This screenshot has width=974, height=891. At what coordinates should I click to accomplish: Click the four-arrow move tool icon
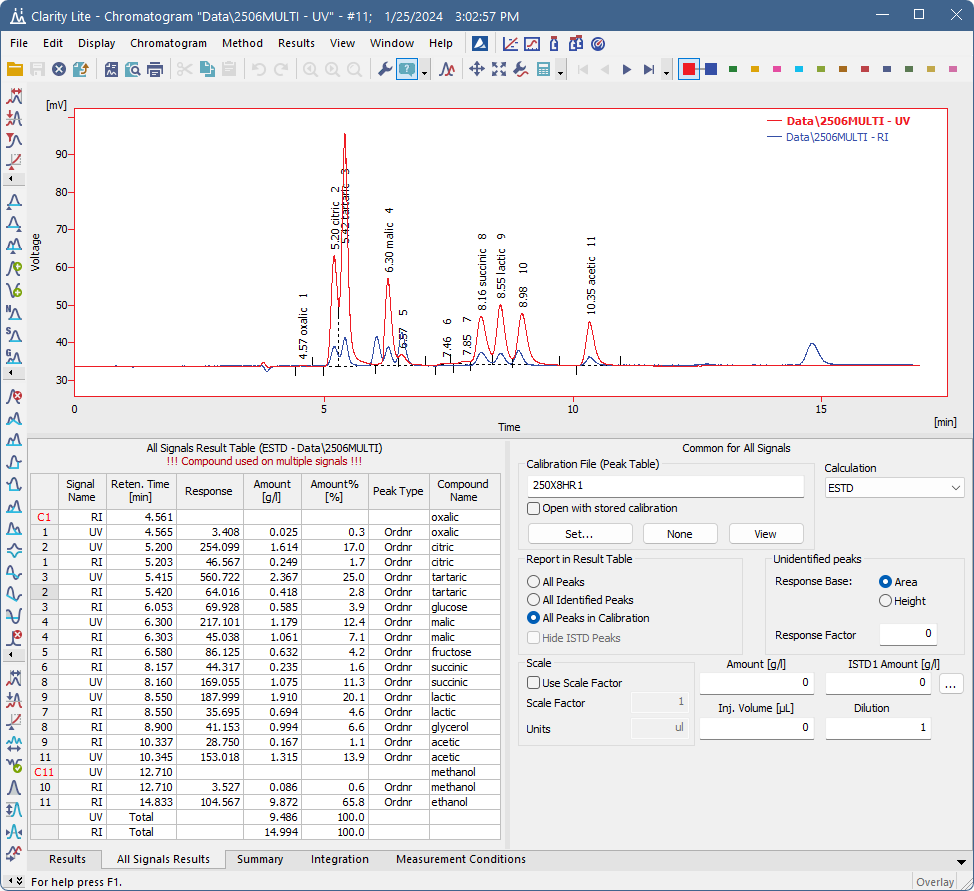(476, 69)
